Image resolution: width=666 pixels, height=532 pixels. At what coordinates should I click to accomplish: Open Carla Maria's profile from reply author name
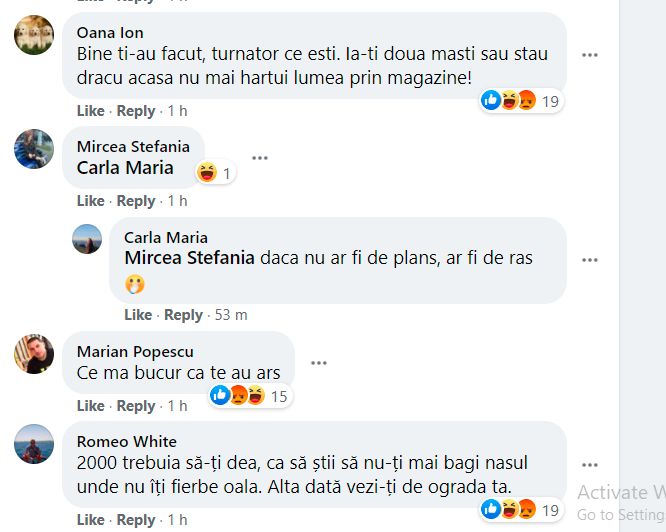tap(166, 237)
